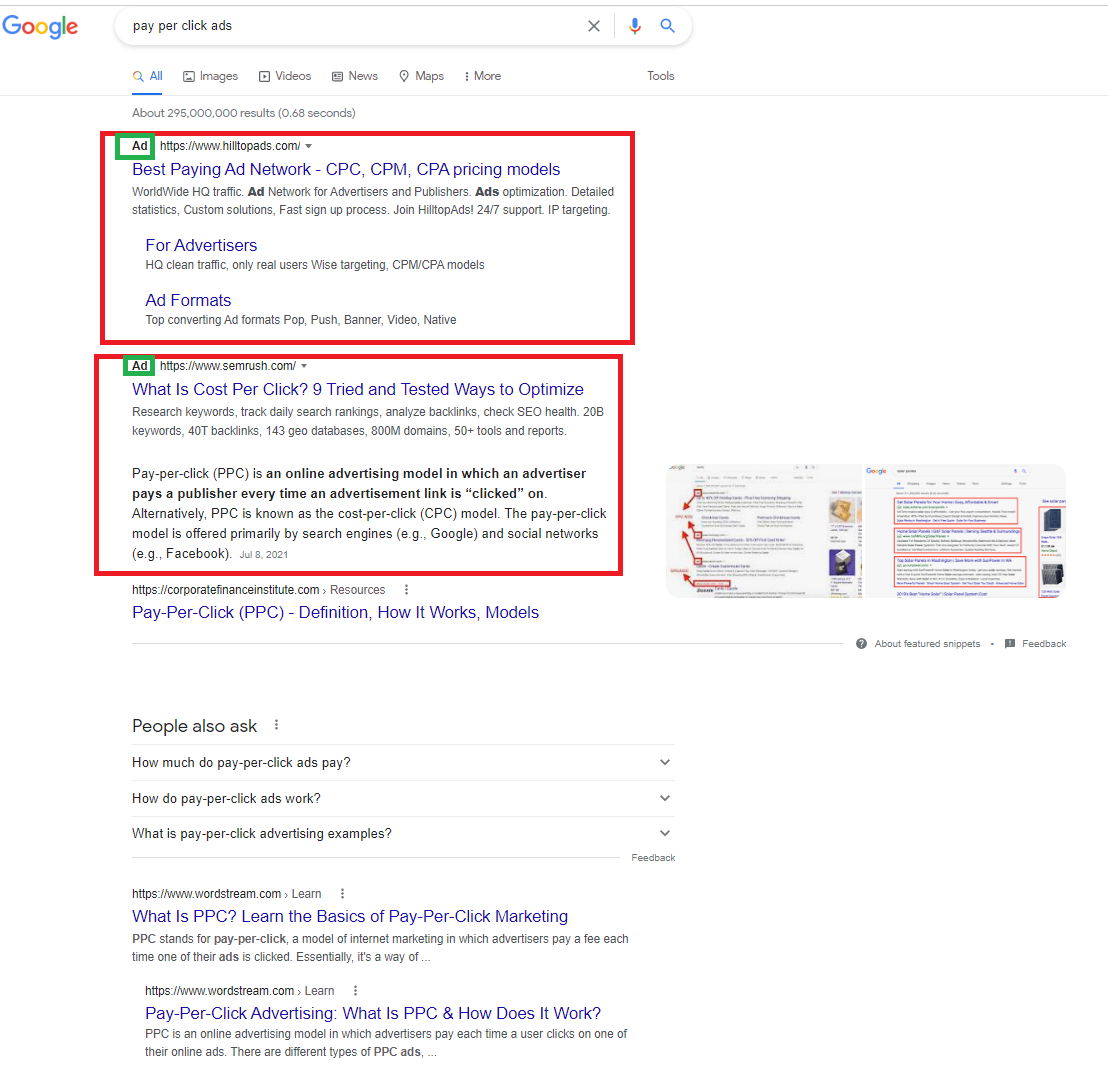
Task: Click the featured snippet Feedback flag icon
Action: 1010,644
